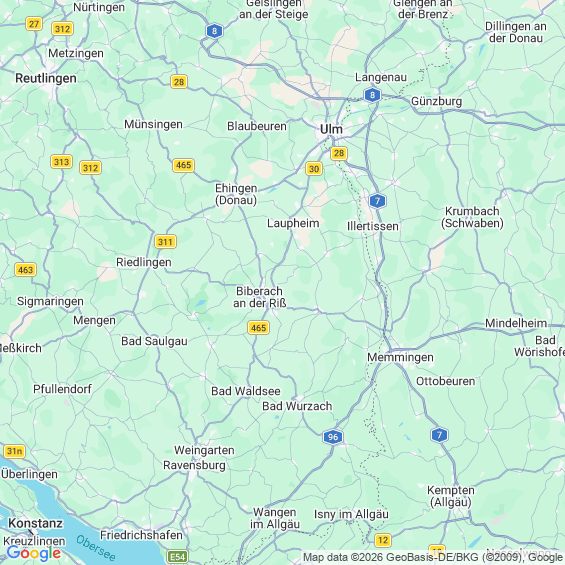Select the Kempten (Allgäu) label

coord(451,496)
